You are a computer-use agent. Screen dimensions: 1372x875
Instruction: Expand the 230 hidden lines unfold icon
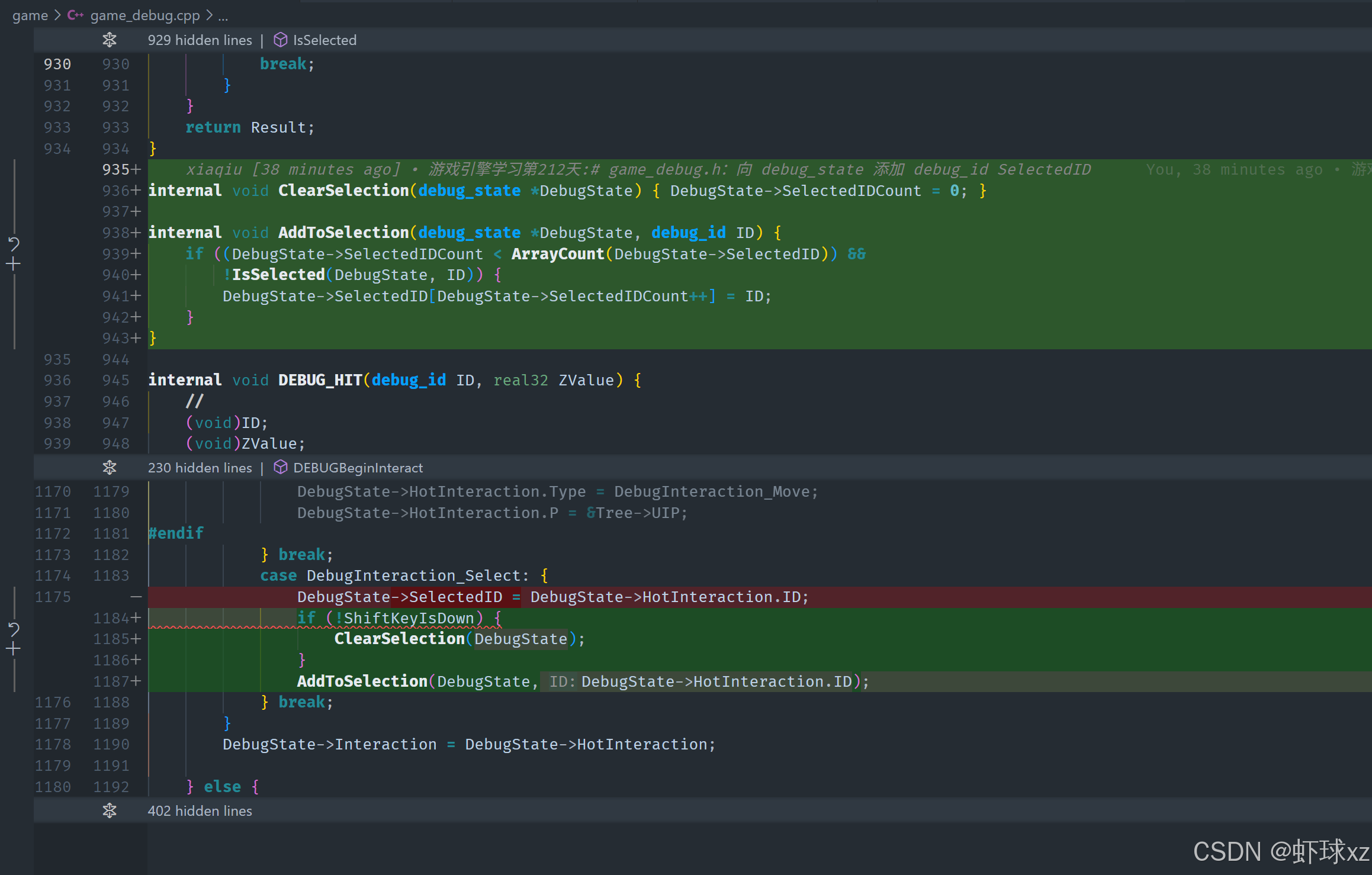pyautogui.click(x=110, y=468)
